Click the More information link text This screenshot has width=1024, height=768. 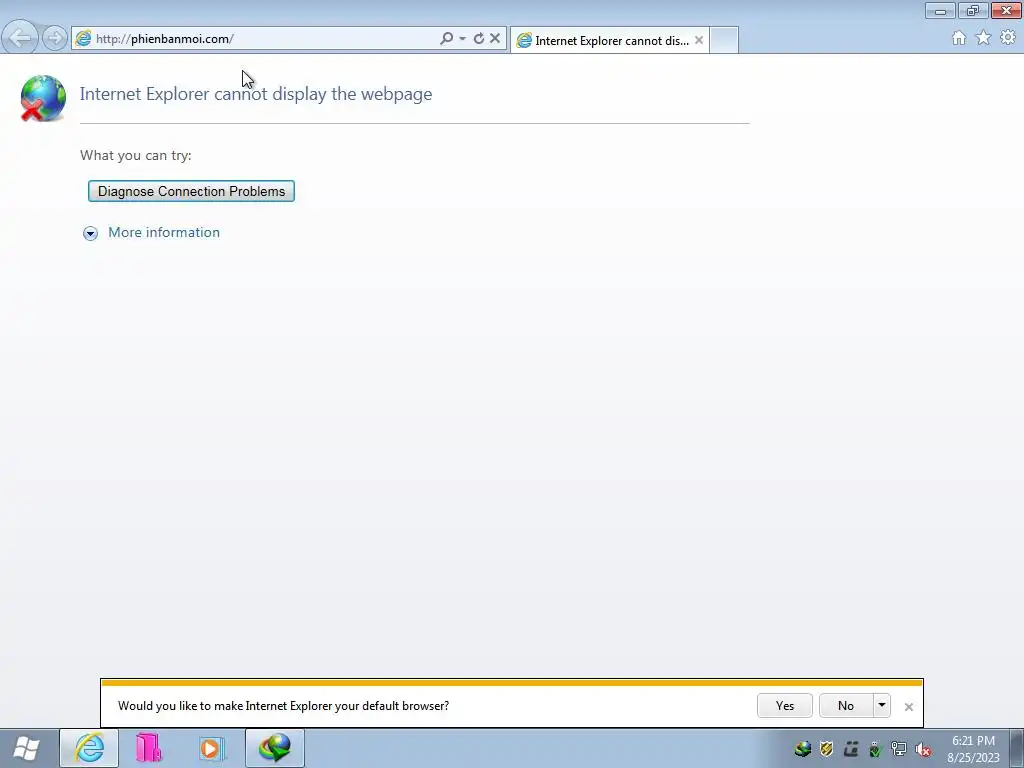click(x=164, y=232)
